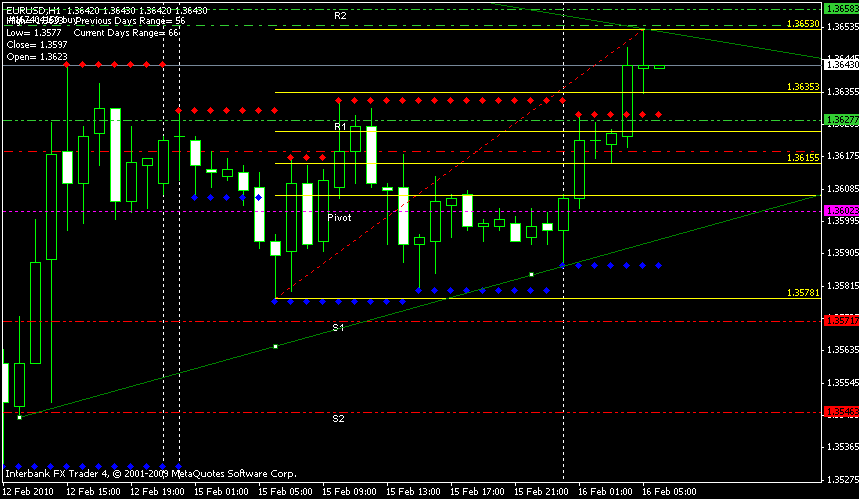Viewport: 859px width, 499px height.
Task: Select the trendline start anchor at chart's lower left
Action: [20, 418]
